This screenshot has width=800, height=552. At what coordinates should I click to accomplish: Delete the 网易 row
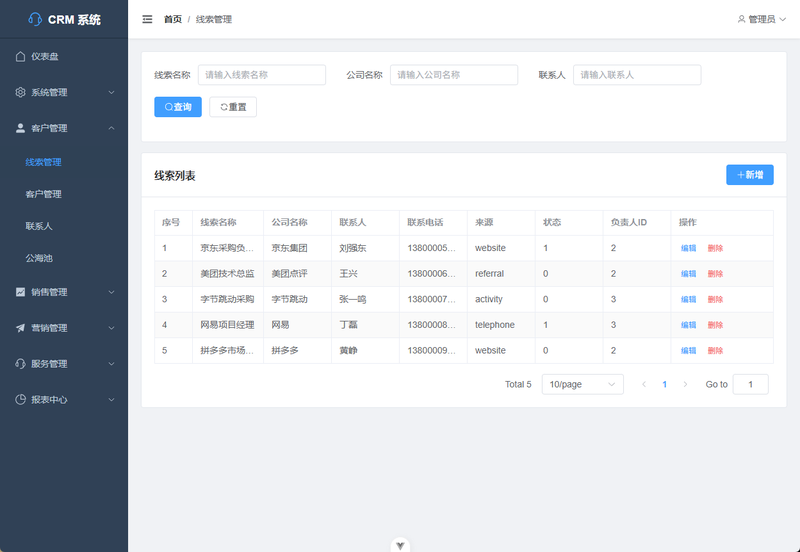tap(715, 325)
